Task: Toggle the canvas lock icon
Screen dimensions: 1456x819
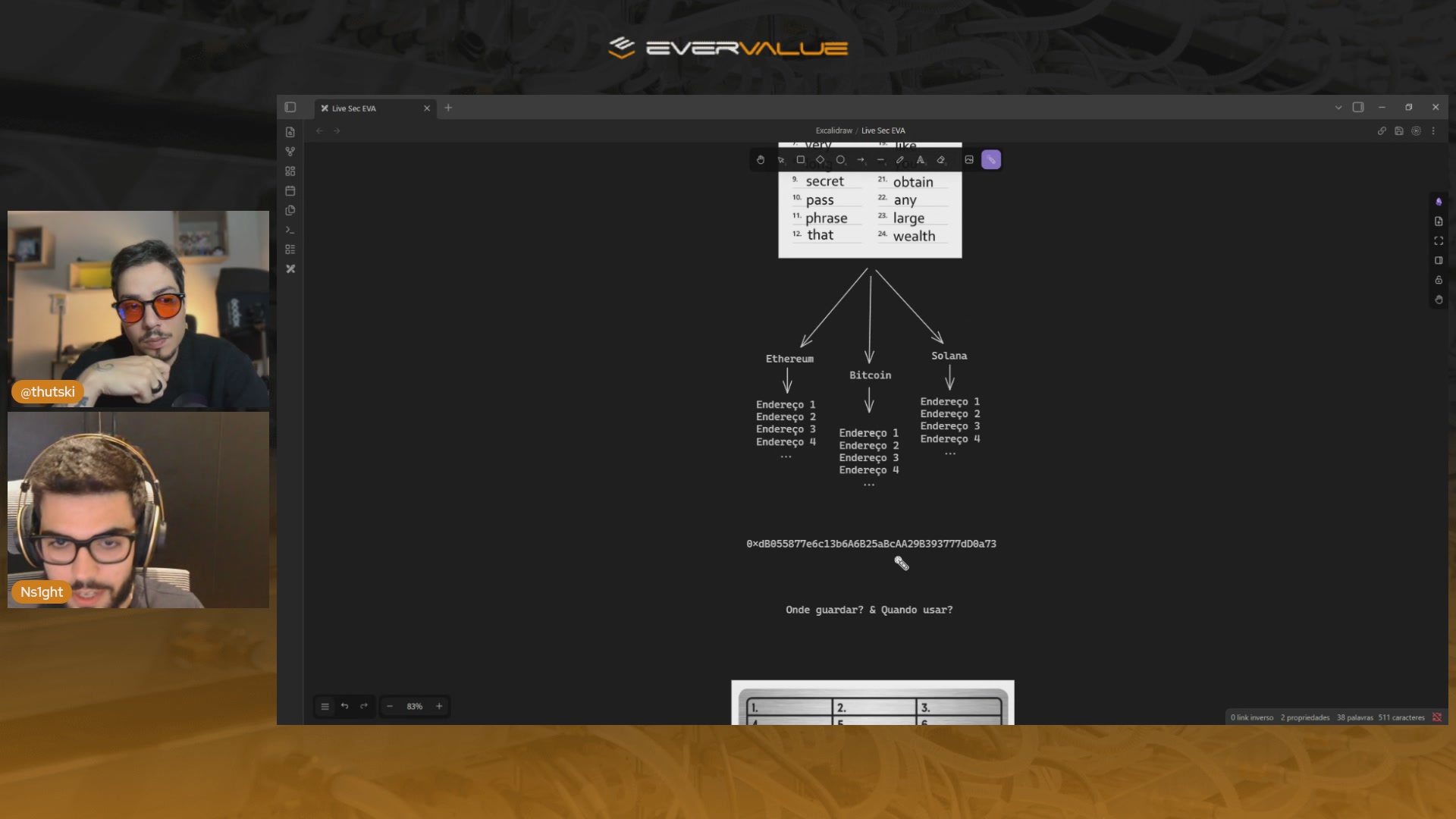Action: (x=1439, y=281)
